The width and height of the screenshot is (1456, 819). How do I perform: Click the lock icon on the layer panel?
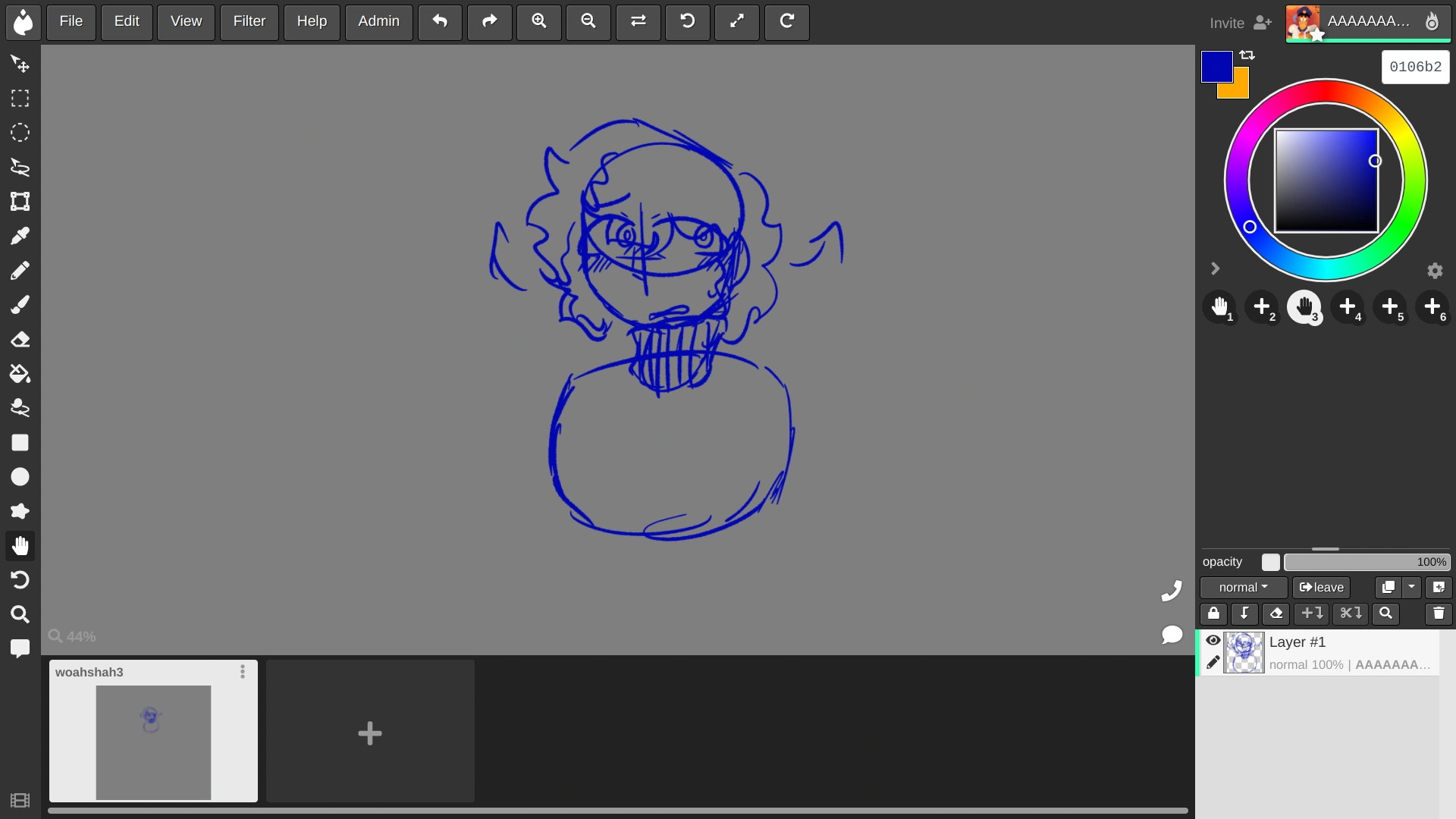coord(1213,613)
